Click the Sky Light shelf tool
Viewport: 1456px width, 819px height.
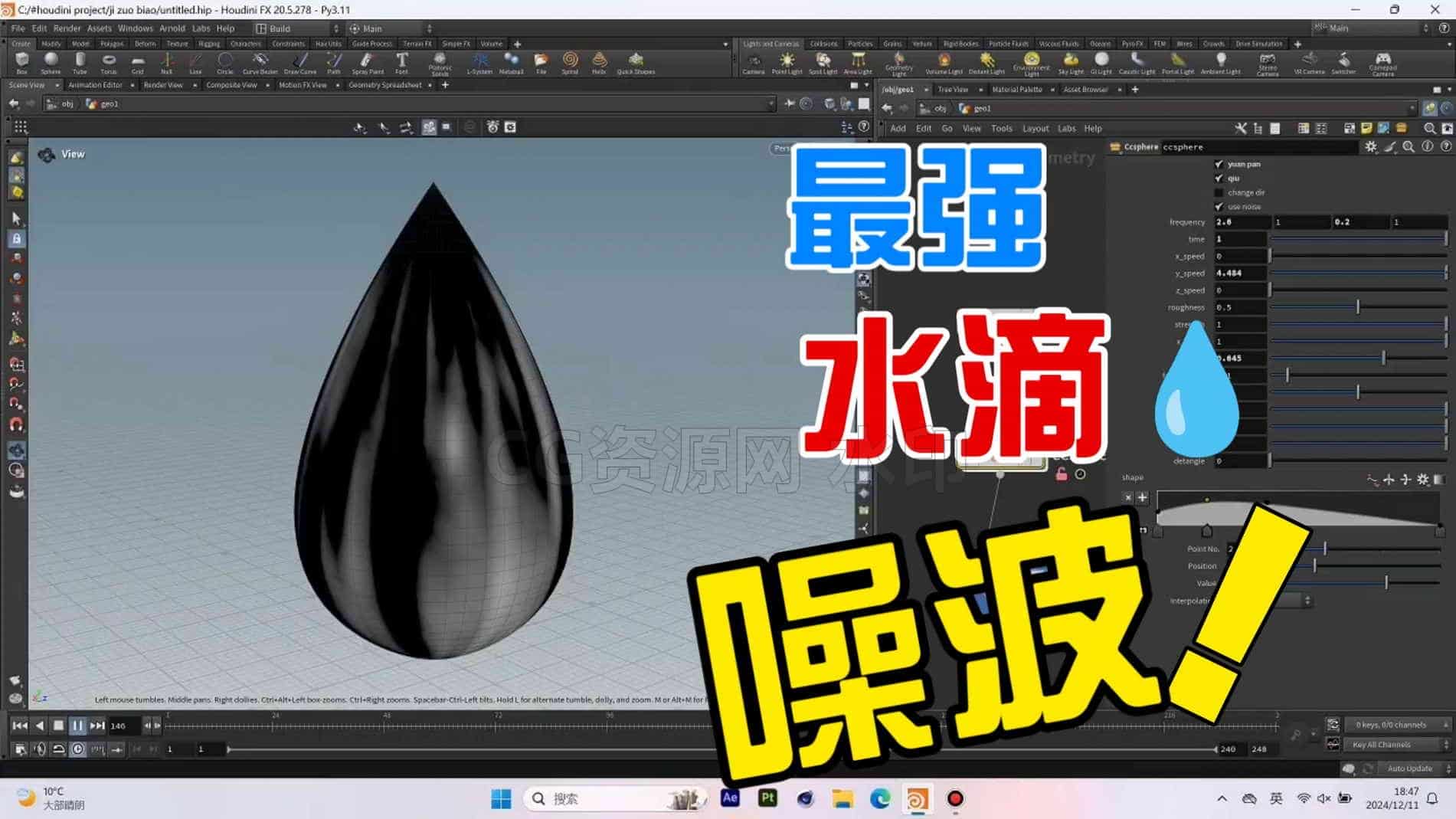click(x=1071, y=64)
